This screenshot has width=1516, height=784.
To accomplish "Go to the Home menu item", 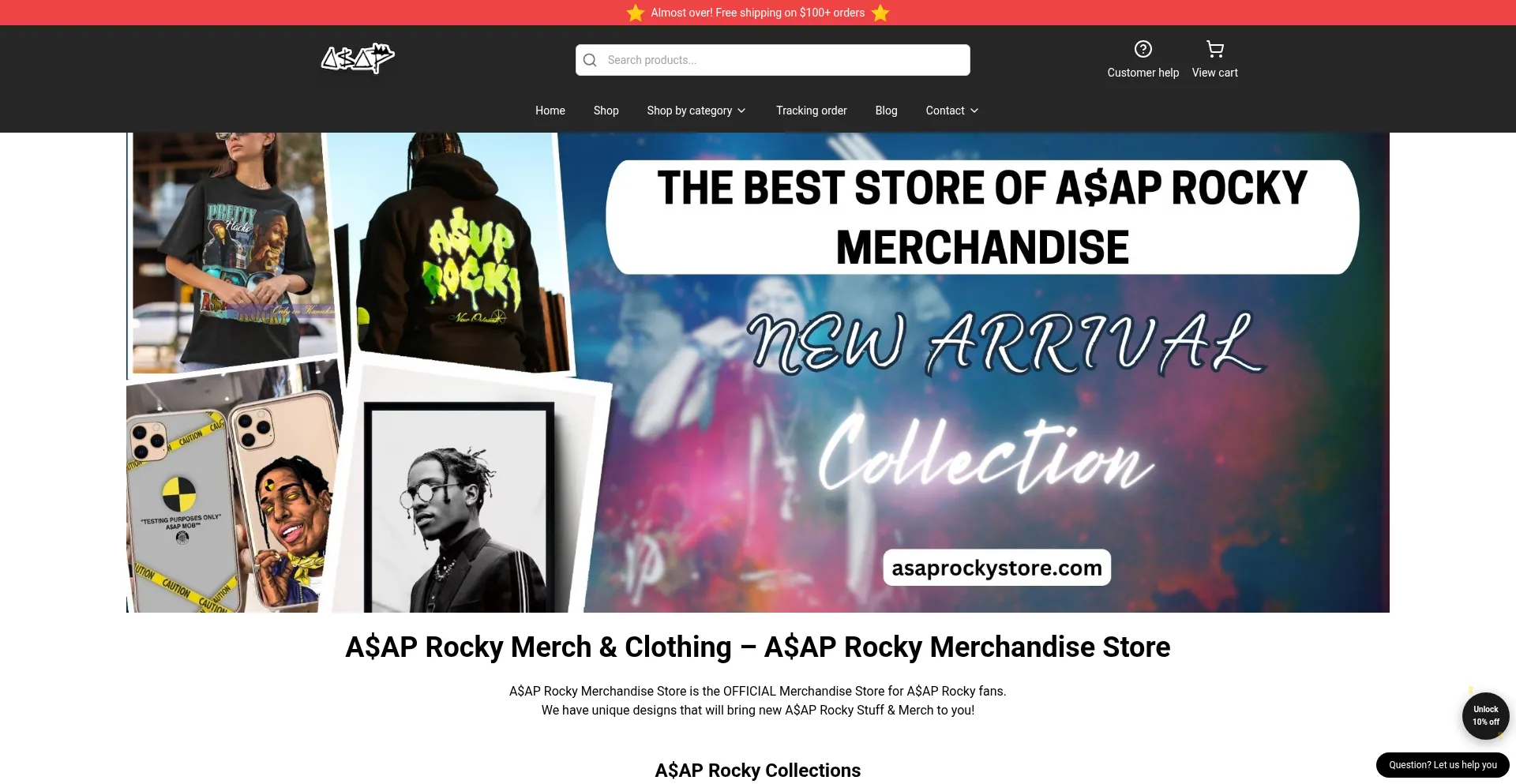I will (x=550, y=111).
